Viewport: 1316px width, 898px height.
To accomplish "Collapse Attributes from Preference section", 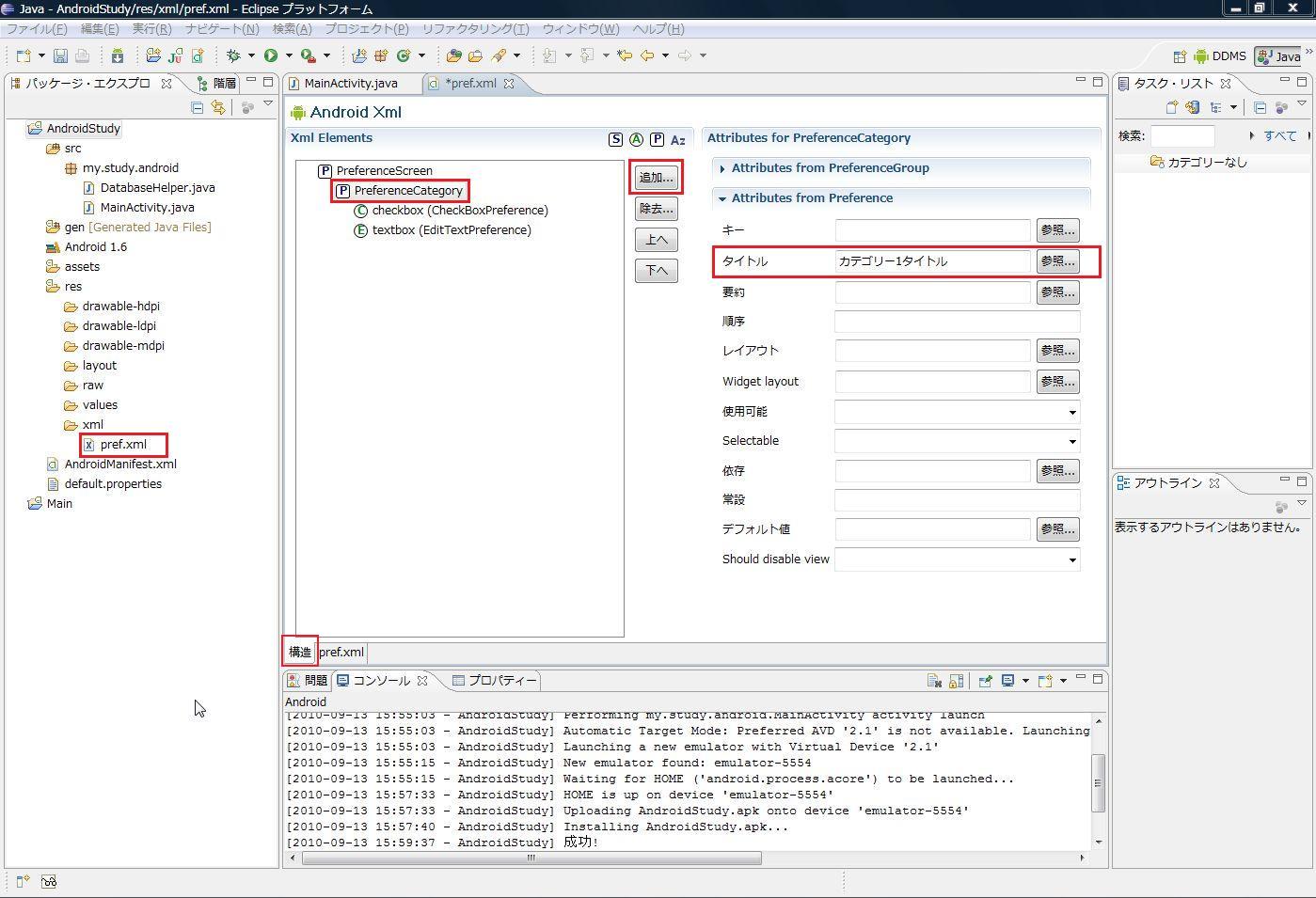I will click(x=722, y=198).
